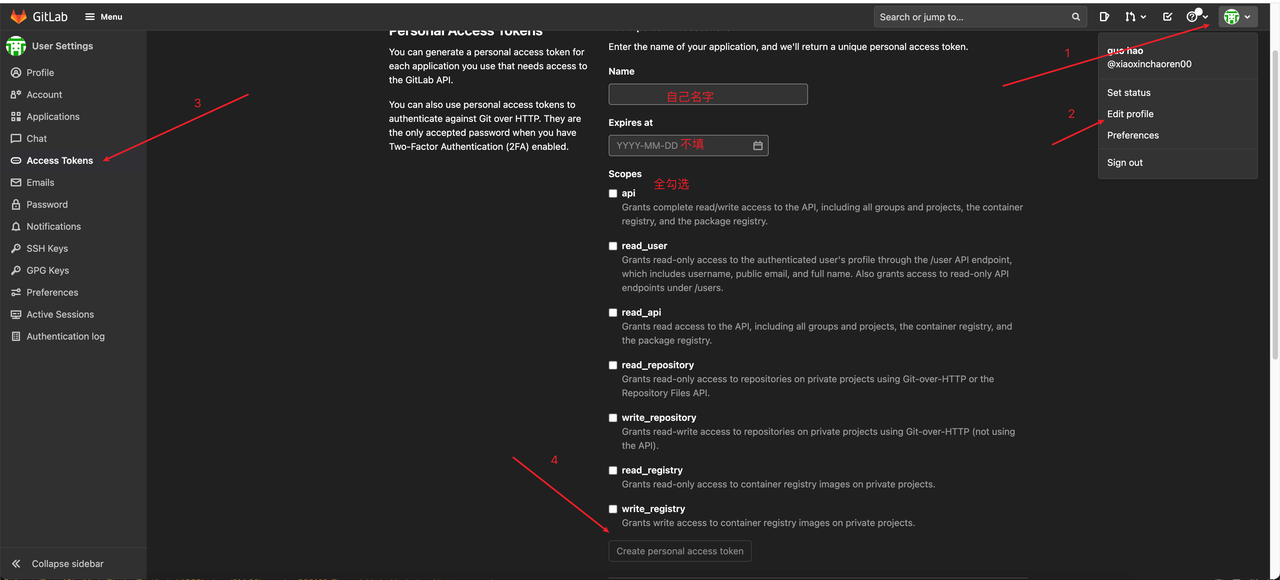Viewport: 1280px width, 580px height.
Task: Click the Emails envelope icon
Action: point(16,183)
